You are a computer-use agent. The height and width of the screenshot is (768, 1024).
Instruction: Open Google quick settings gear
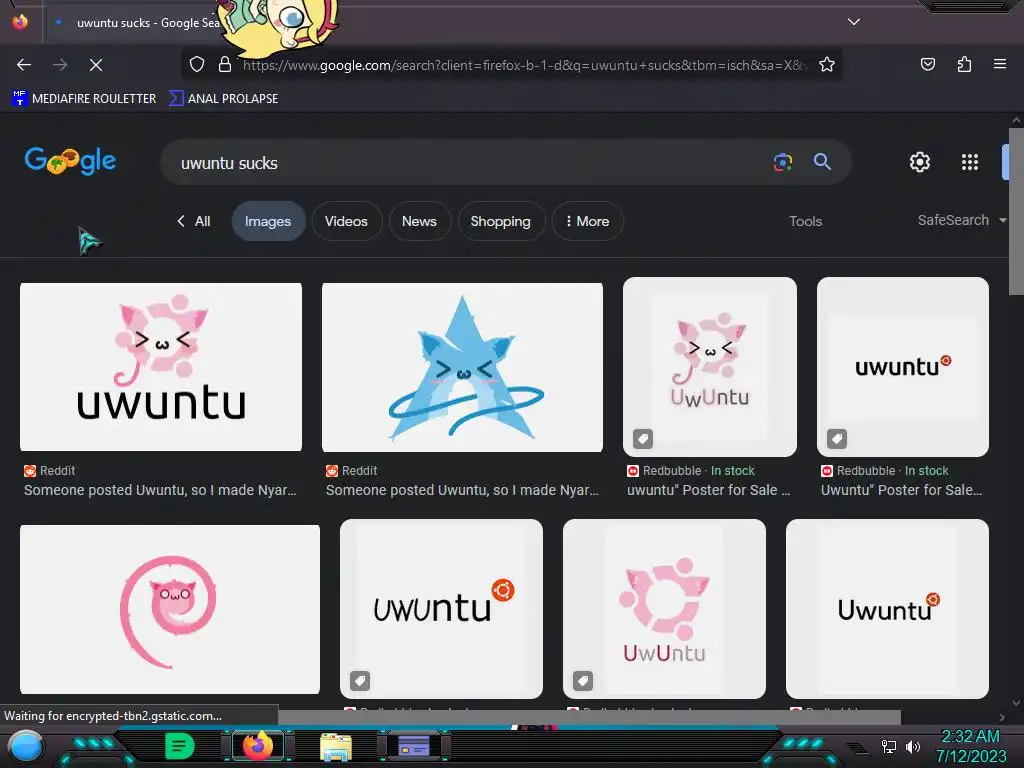pyautogui.click(x=920, y=162)
